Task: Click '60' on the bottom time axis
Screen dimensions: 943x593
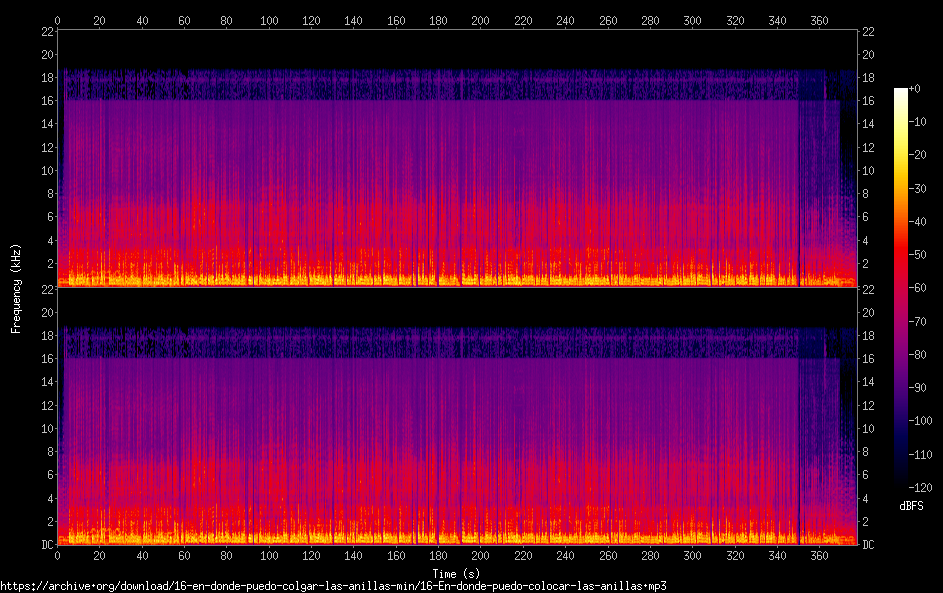Action: point(184,556)
